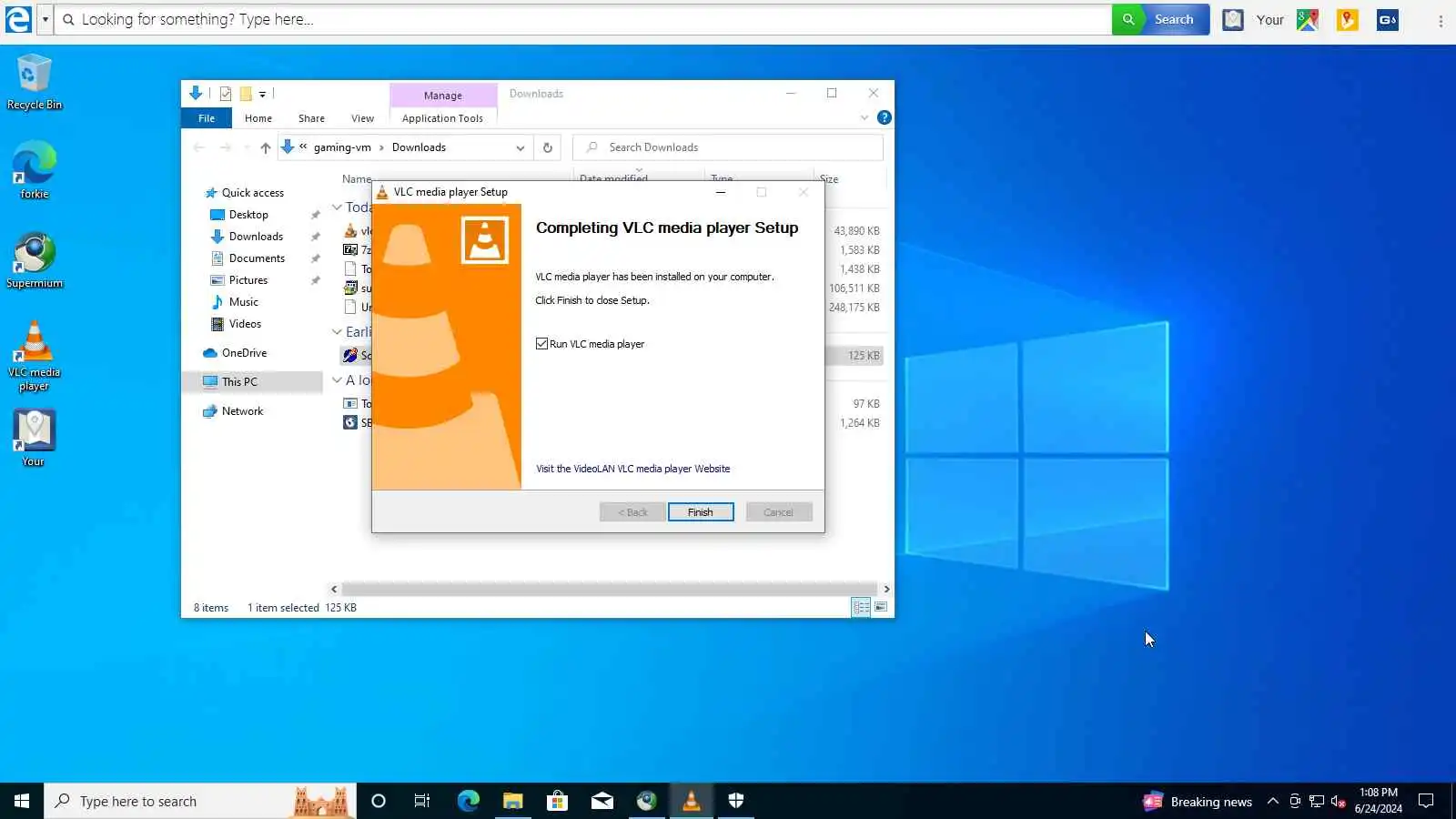Switch Explorer to details view

(x=860, y=607)
